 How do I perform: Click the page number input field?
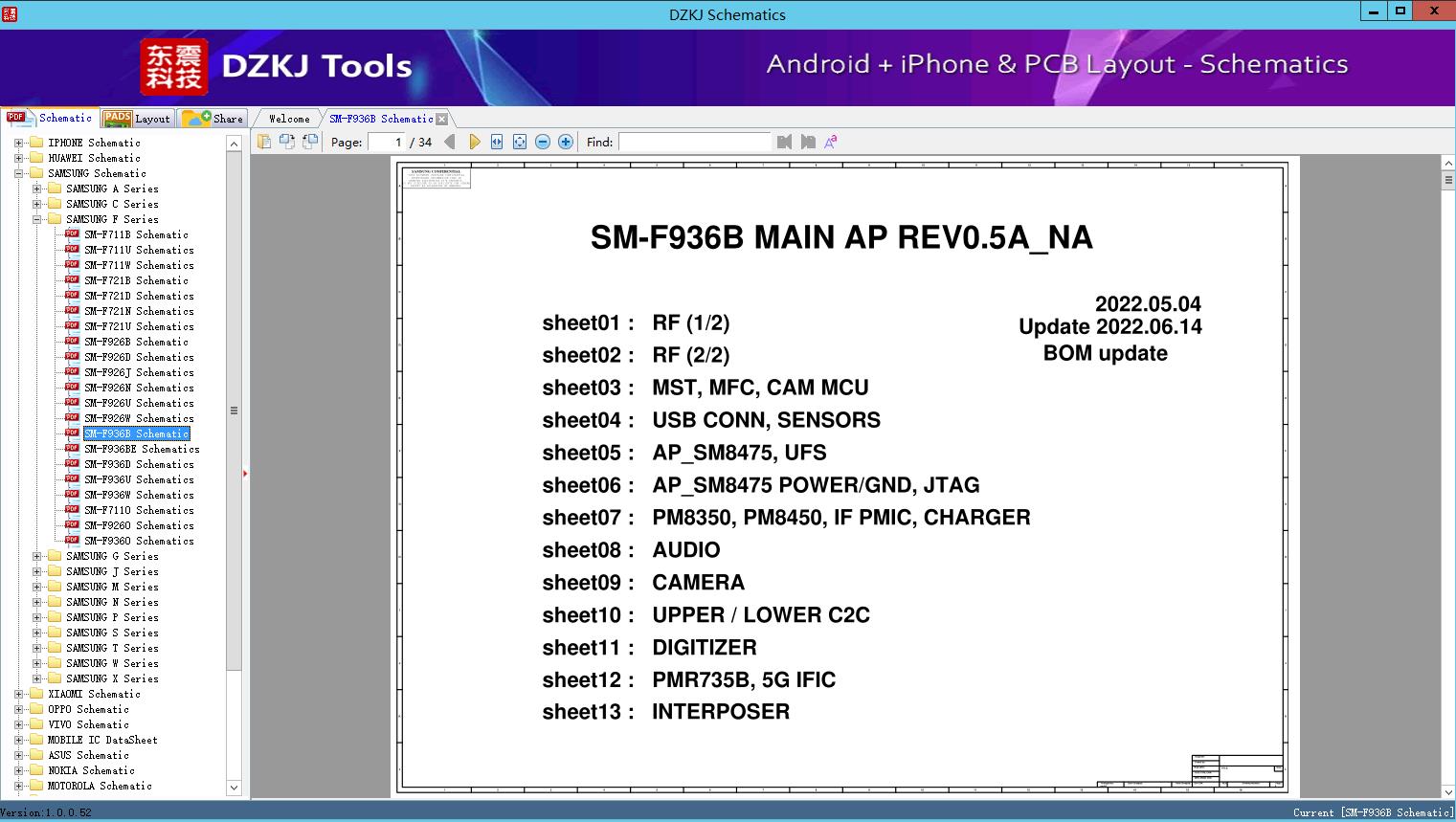click(386, 142)
